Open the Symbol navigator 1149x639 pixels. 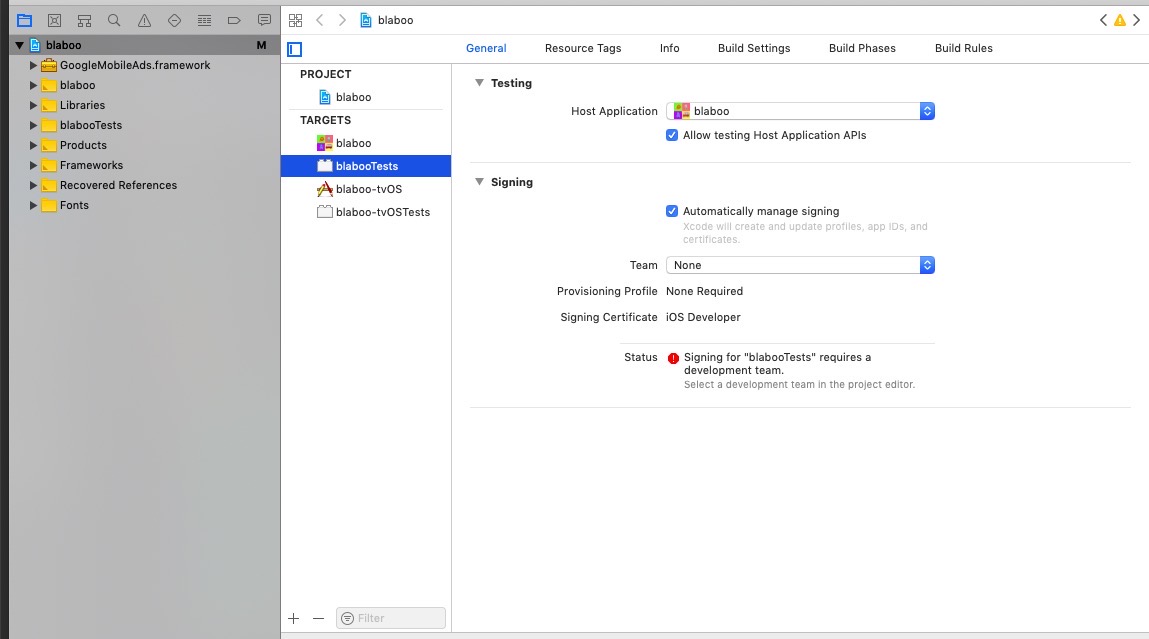84,21
